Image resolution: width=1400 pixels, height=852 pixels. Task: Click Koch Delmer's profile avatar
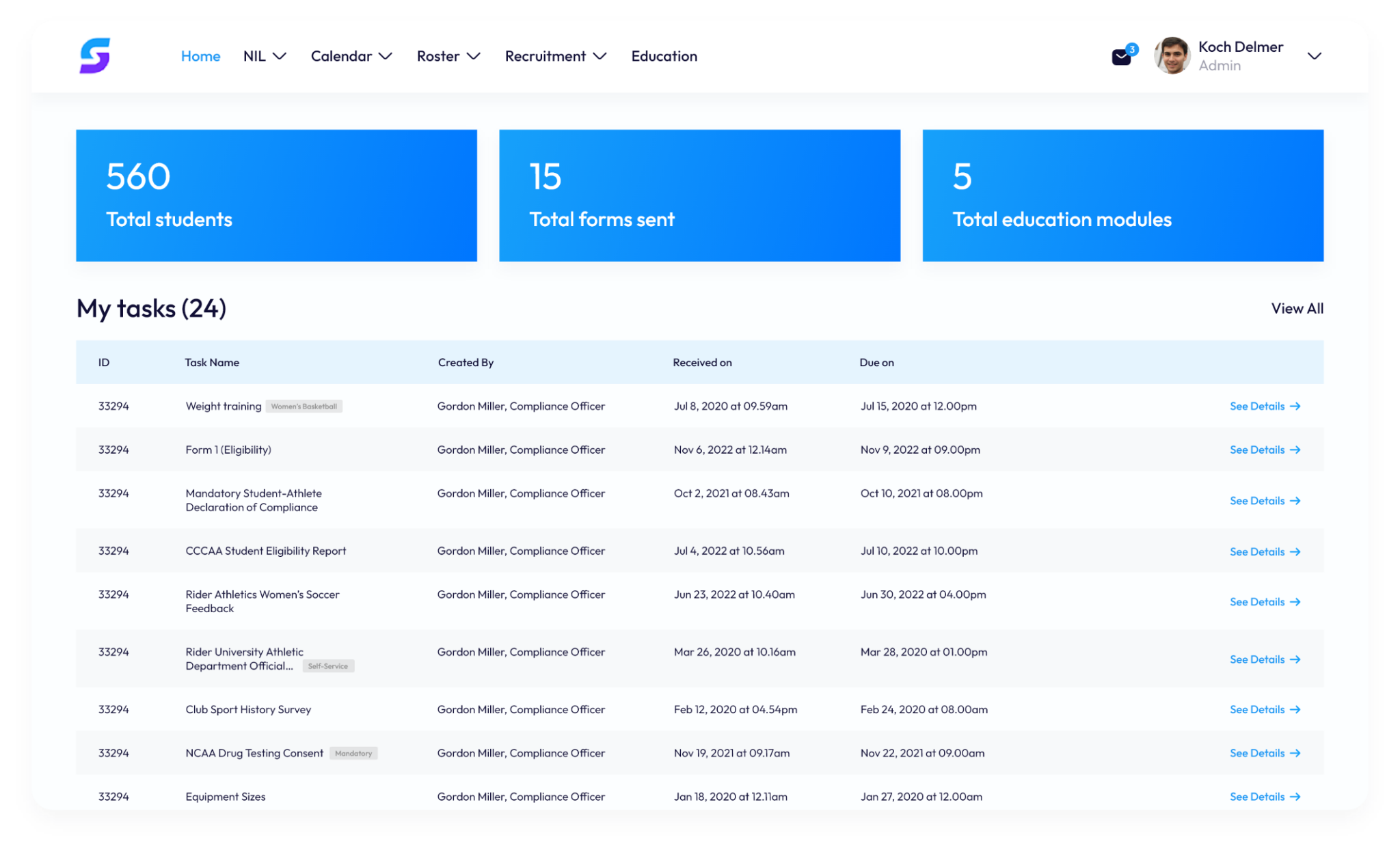click(x=1172, y=55)
